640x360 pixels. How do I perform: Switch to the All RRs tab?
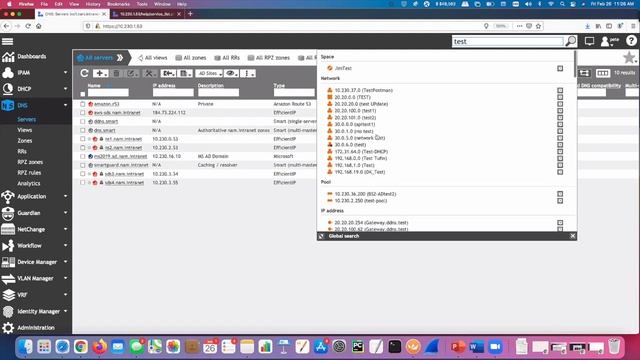[227, 58]
